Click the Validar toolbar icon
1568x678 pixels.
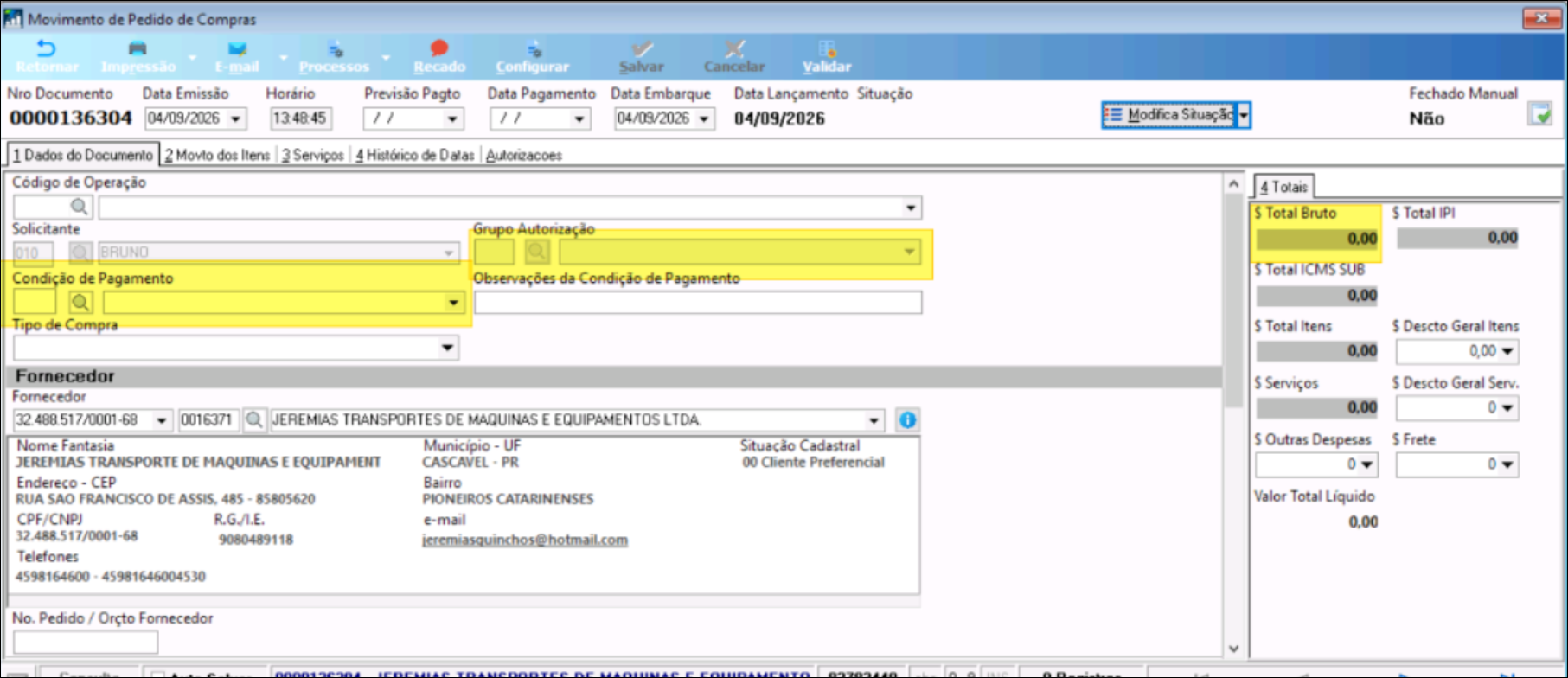tap(827, 57)
